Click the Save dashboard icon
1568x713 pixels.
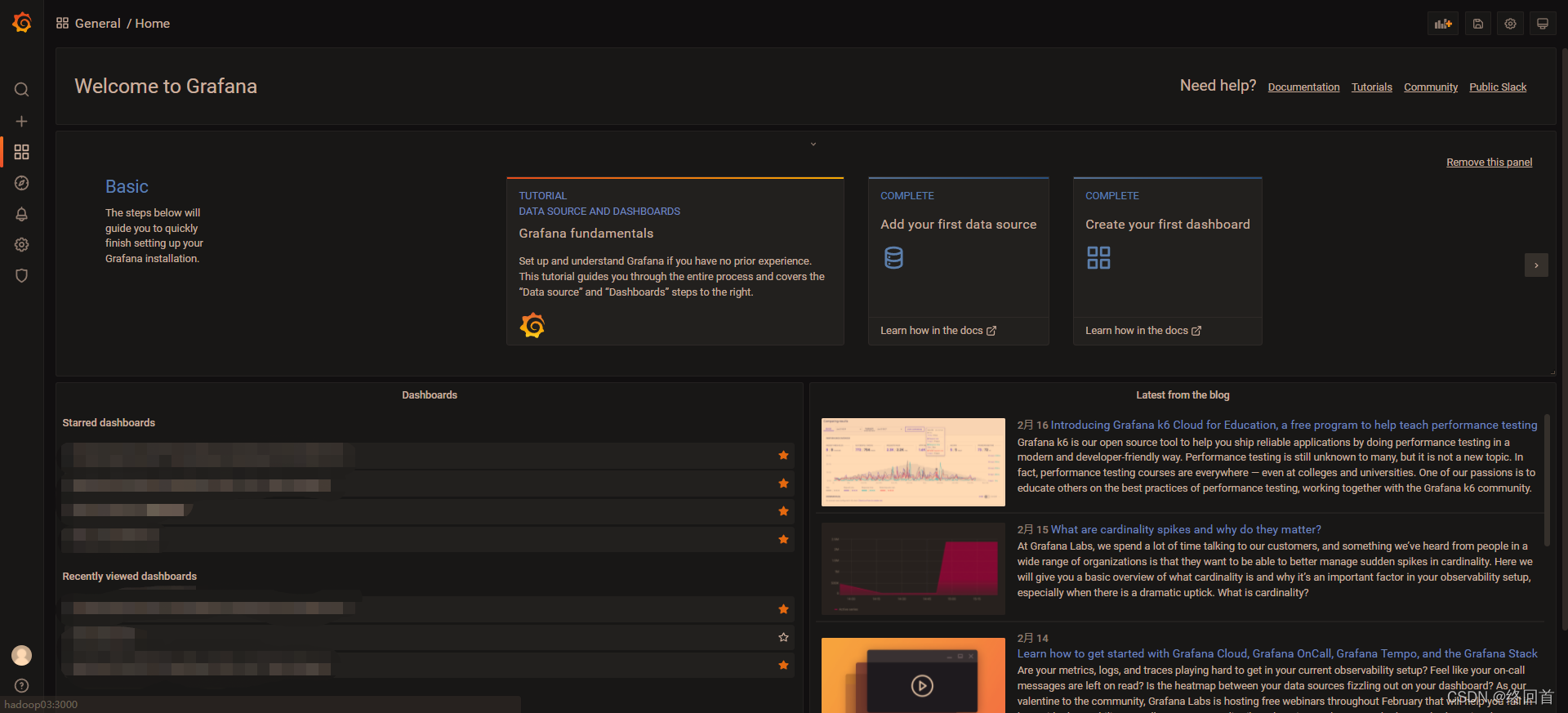pos(1478,24)
